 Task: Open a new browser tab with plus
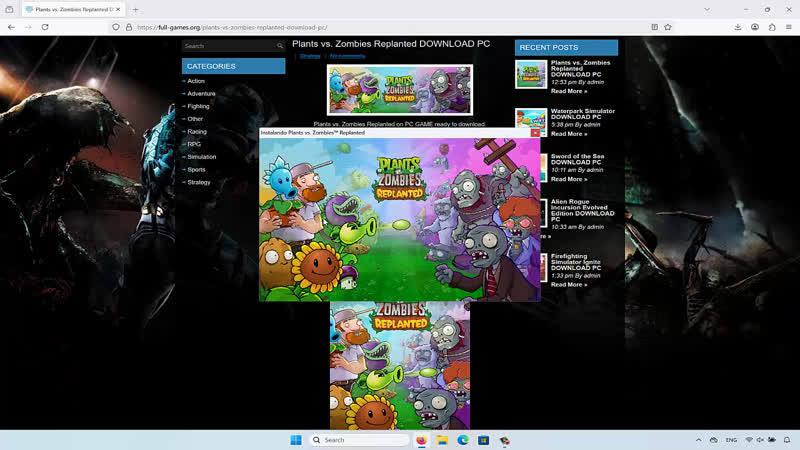click(x=135, y=9)
